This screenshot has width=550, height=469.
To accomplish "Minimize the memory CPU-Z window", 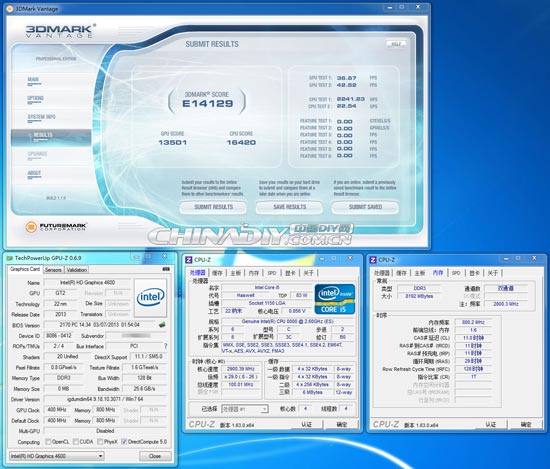I will 506,259.
